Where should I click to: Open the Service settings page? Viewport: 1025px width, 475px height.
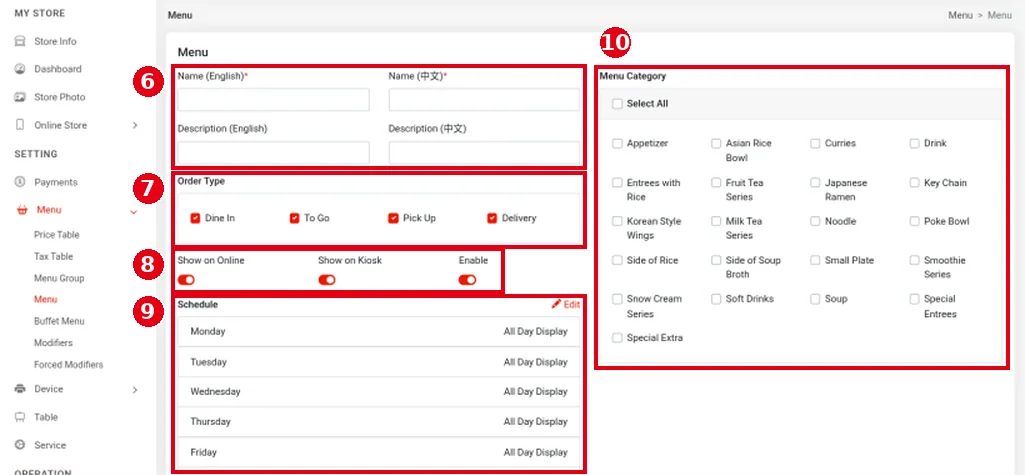tap(50, 445)
